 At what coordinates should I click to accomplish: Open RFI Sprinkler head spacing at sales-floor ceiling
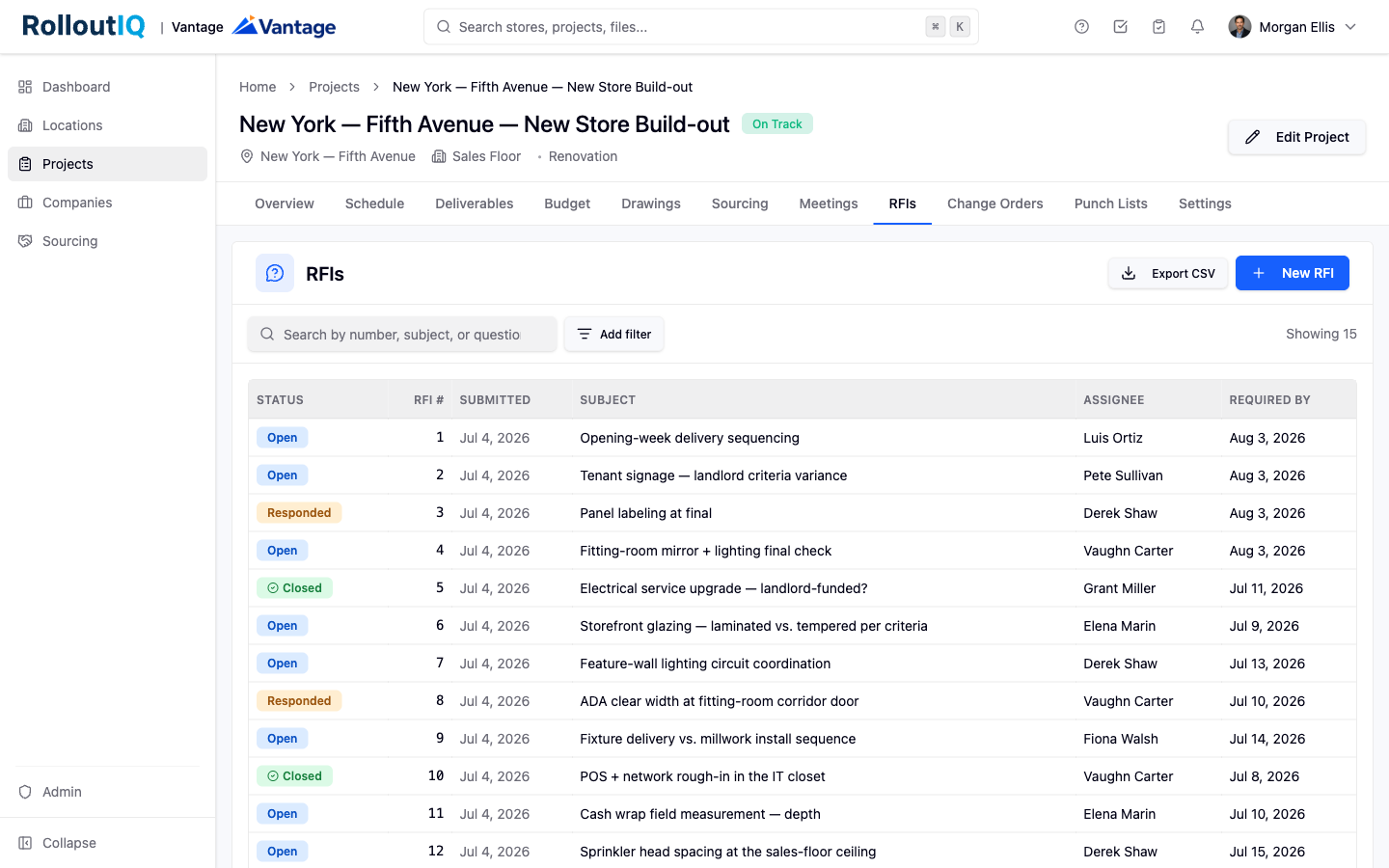728,852
